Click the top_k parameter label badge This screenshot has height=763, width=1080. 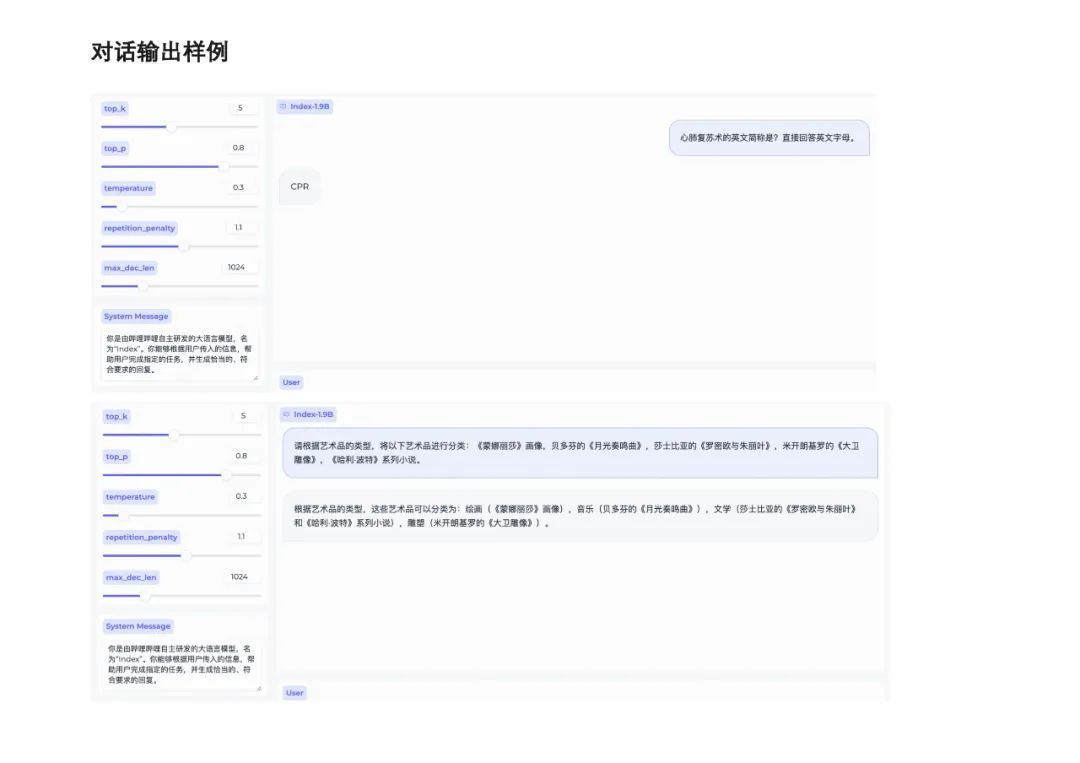point(115,108)
